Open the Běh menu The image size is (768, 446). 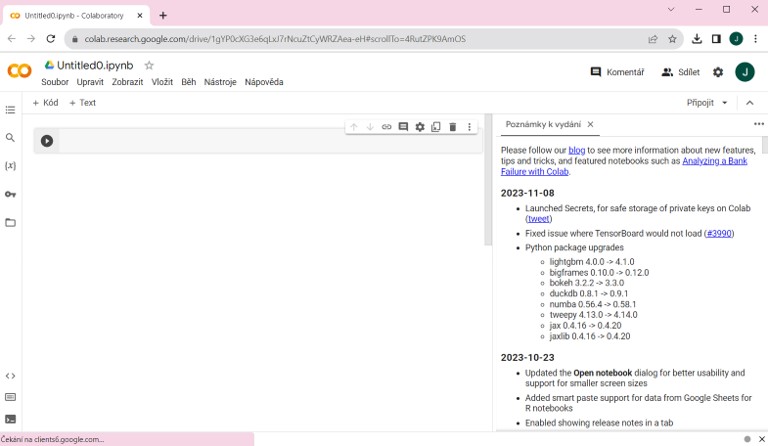coord(189,82)
